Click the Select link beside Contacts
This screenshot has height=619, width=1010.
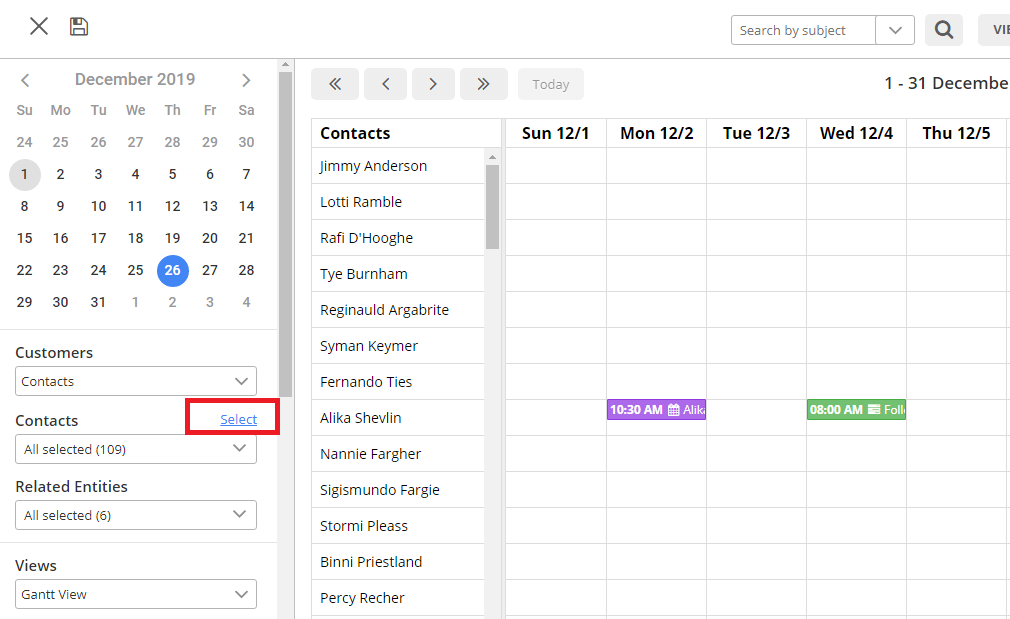tap(238, 420)
